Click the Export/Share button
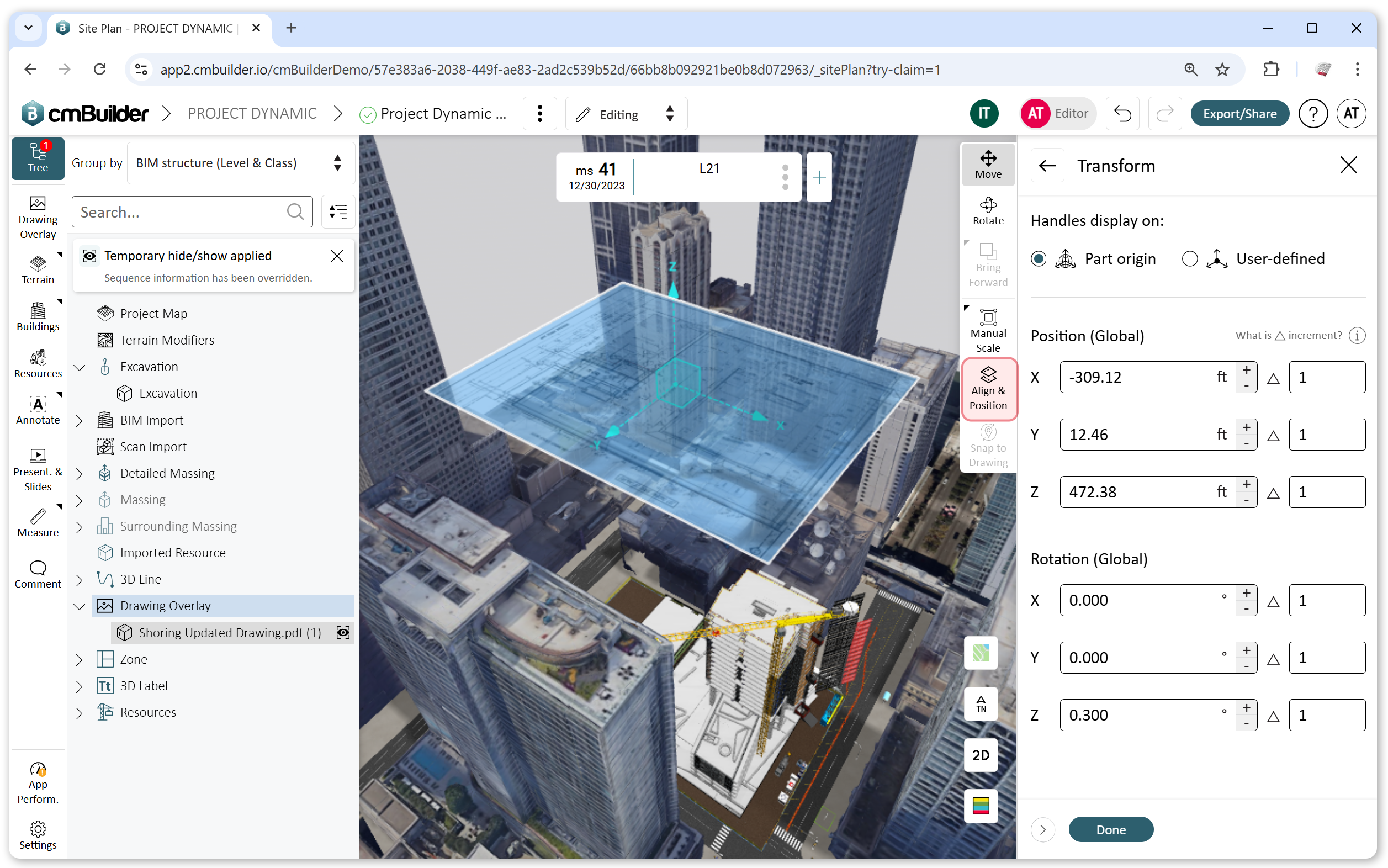Viewport: 1388px width, 868px height. click(x=1239, y=114)
